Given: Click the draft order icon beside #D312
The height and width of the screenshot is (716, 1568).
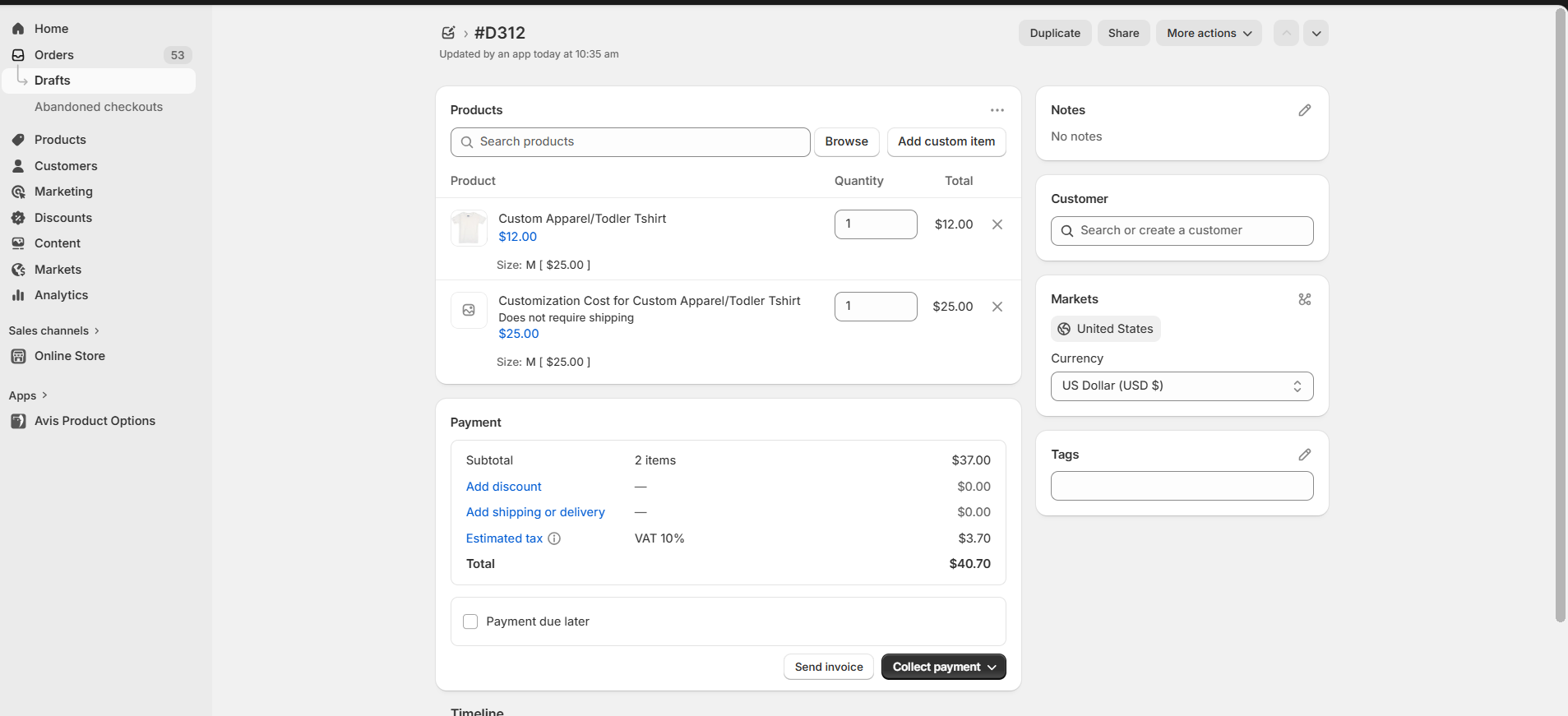Looking at the screenshot, I should 448,33.
